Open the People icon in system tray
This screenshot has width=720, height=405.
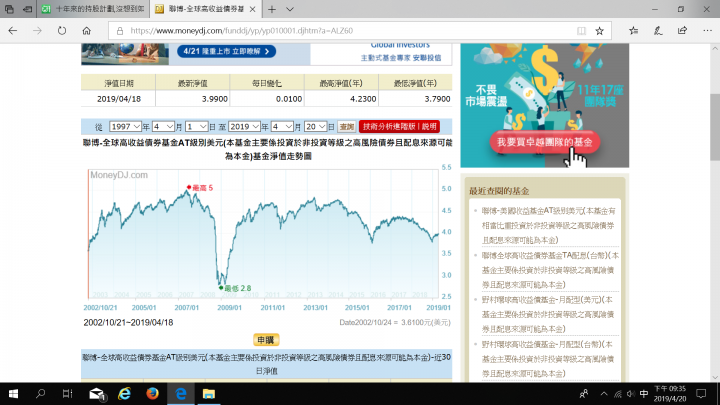tap(584, 394)
